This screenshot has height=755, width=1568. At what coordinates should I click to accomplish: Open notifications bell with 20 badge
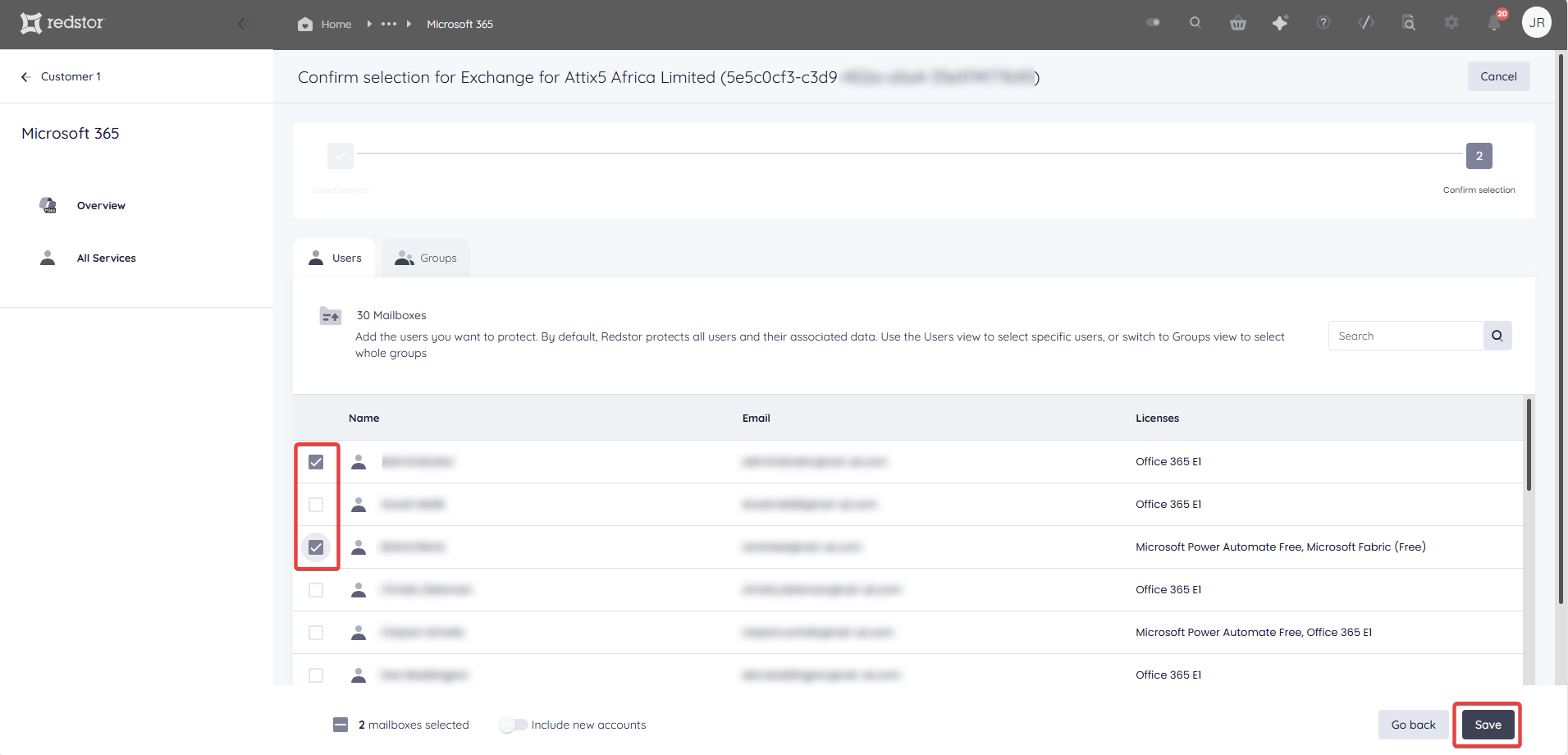(1495, 22)
